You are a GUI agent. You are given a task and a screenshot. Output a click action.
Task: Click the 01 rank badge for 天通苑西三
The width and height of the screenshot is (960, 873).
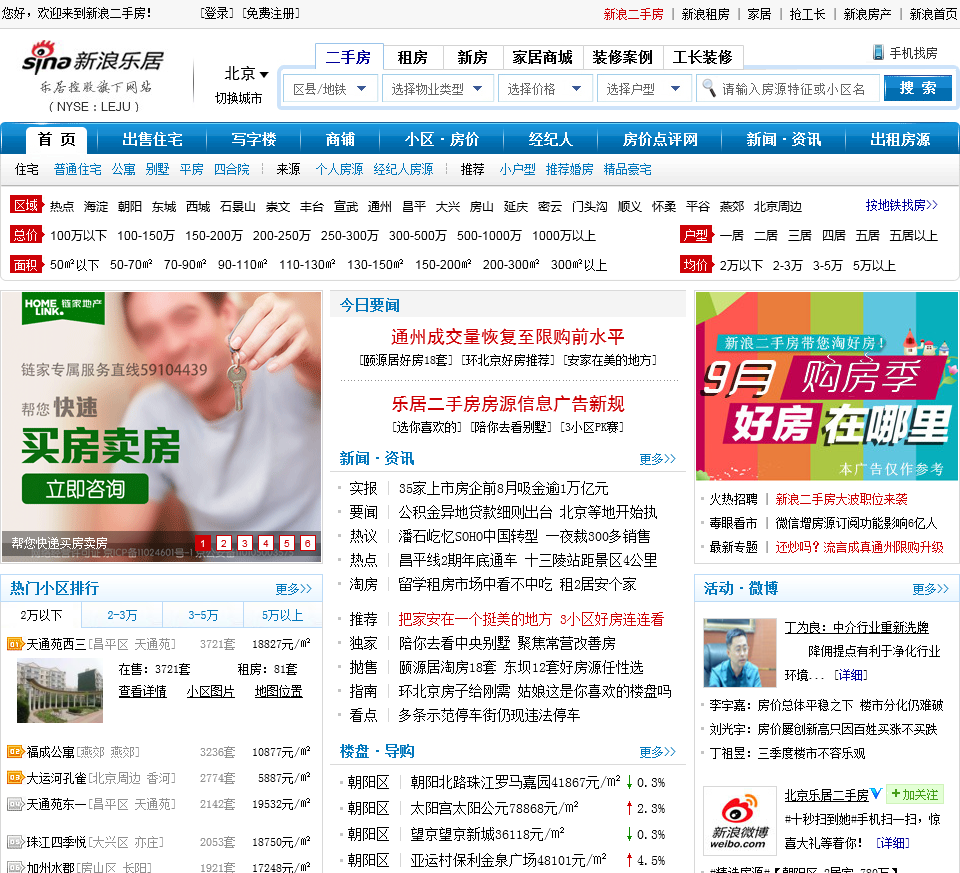pos(15,644)
